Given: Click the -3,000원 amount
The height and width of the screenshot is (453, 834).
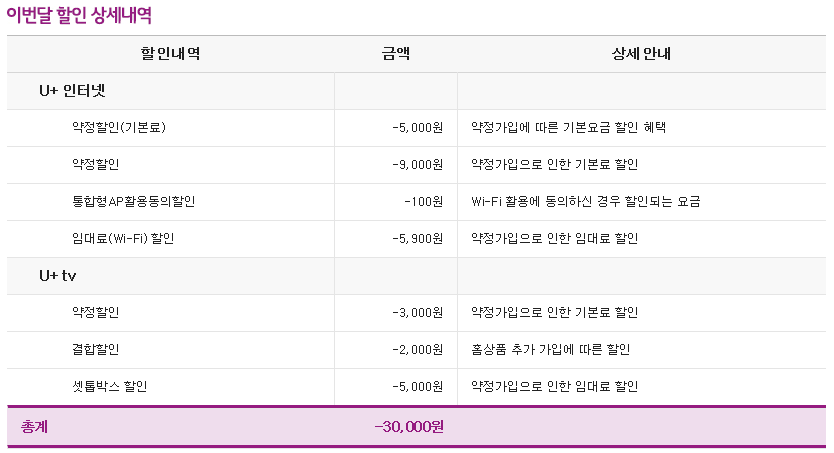Looking at the screenshot, I should point(417,313).
